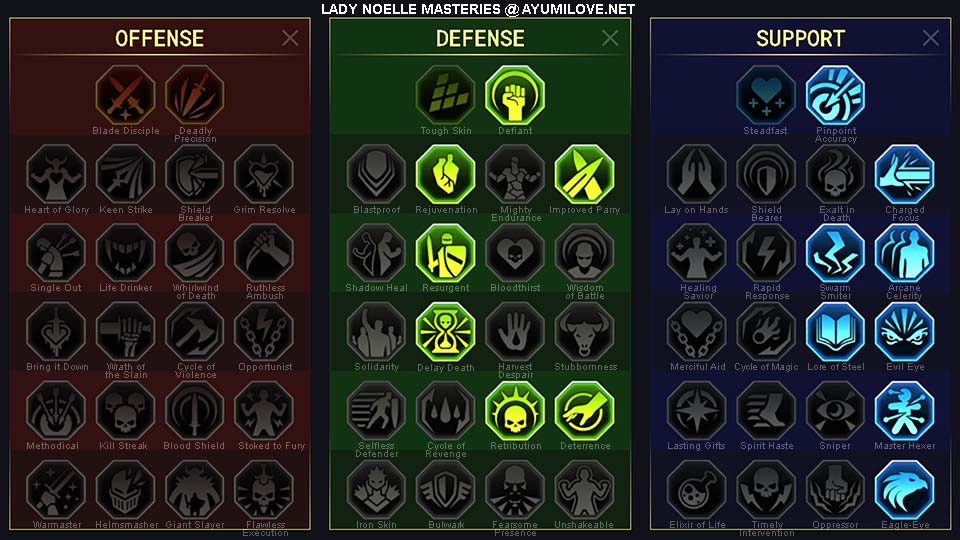Close the Defense mastery panel
Screen dimensions: 960x540
(610, 38)
